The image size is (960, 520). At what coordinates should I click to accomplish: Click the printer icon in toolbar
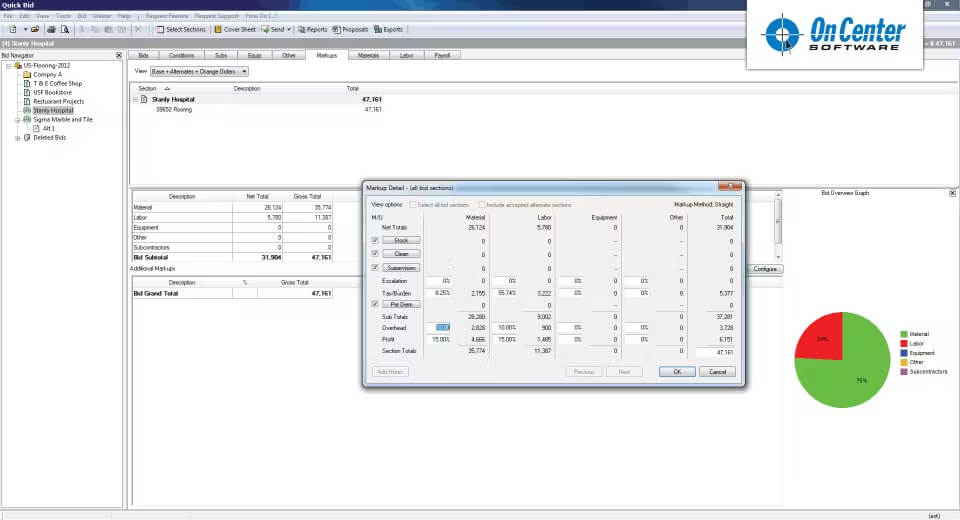pos(51,29)
